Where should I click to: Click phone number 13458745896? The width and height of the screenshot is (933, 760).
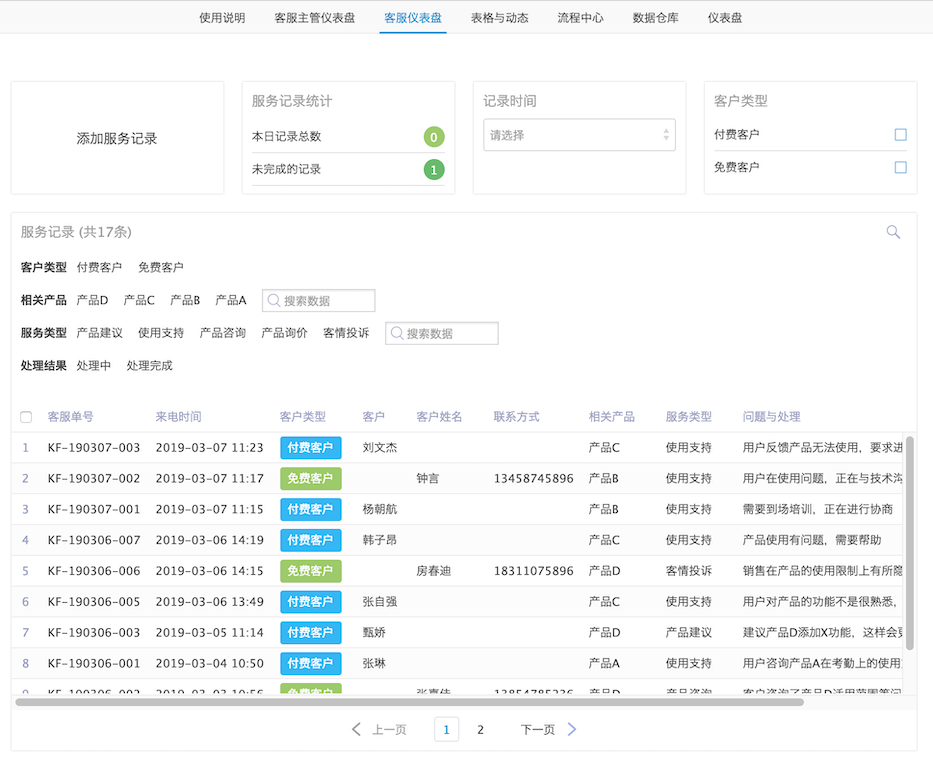(534, 478)
